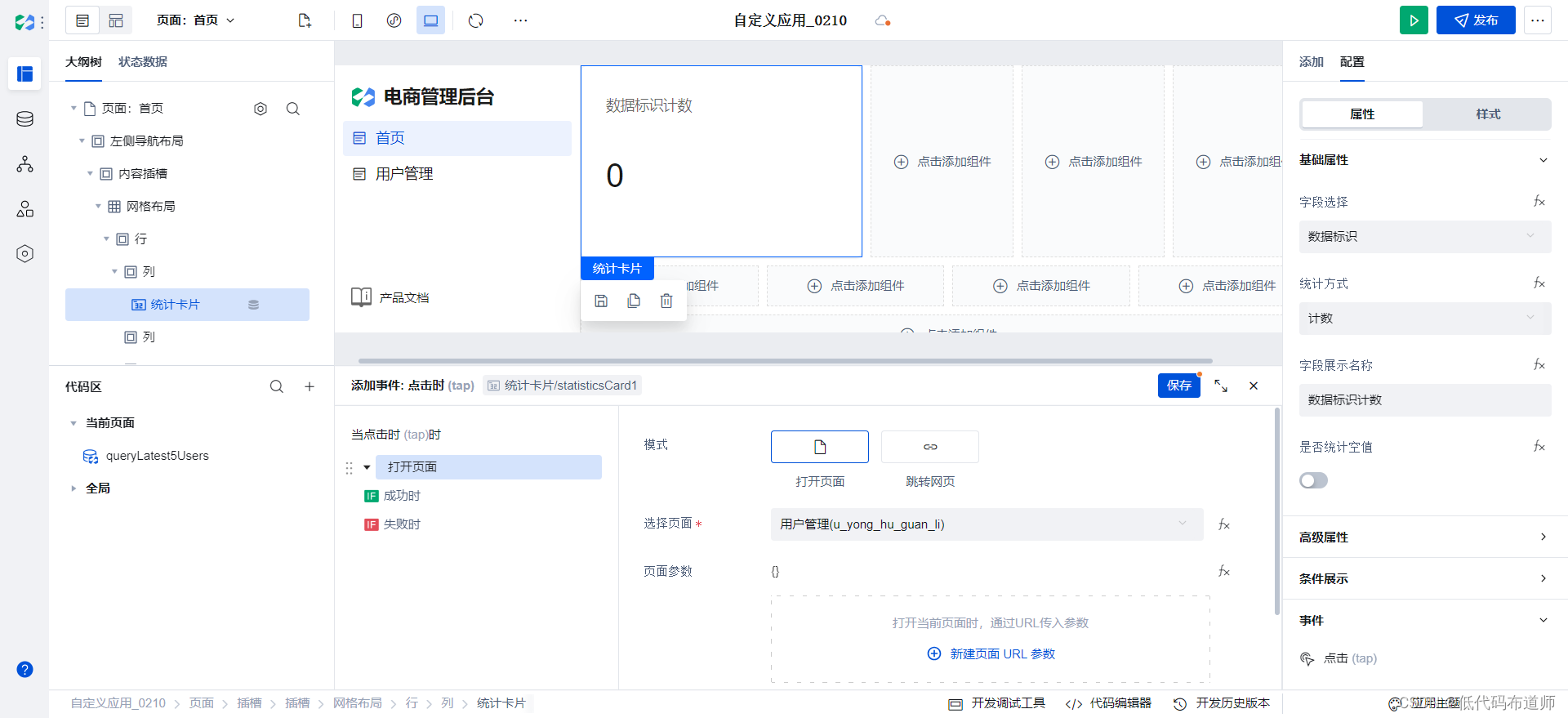Image resolution: width=1568 pixels, height=718 pixels.
Task: Save the event with 保存 button
Action: click(1179, 386)
